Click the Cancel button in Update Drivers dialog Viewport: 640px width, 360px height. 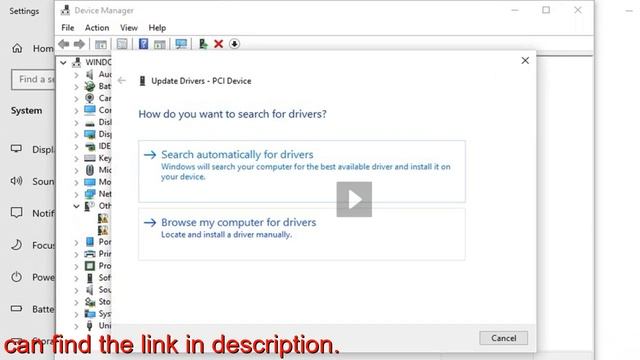click(x=503, y=338)
